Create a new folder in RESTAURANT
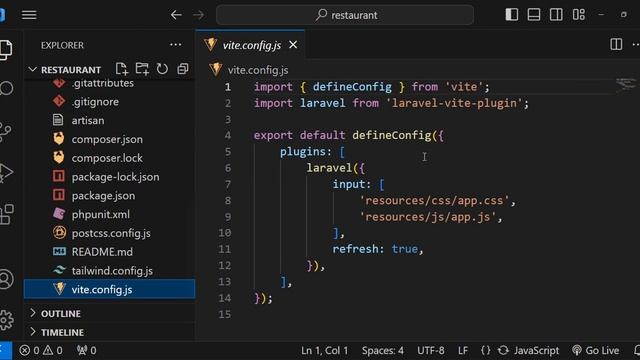640x360 pixels. tap(142, 69)
